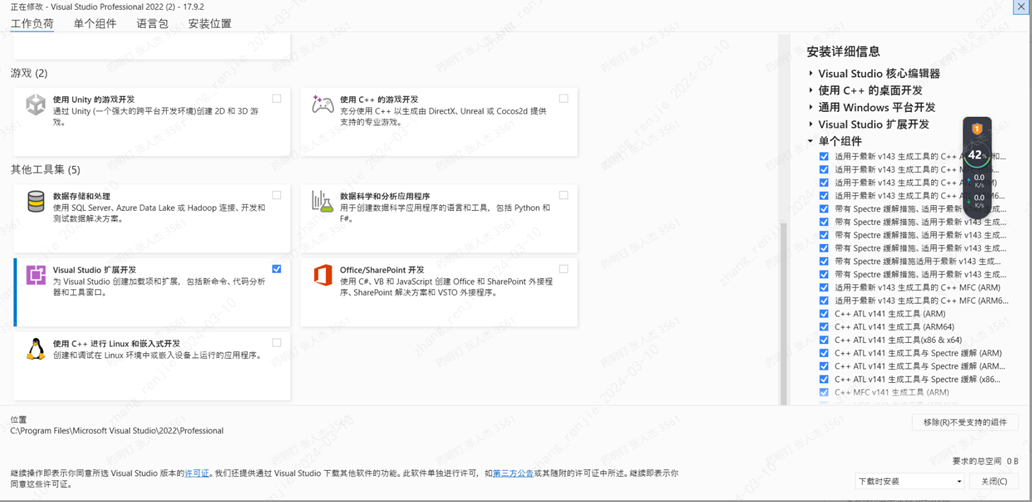This screenshot has width=1032, height=502.
Task: Click the Unity game development icon
Action: (36, 105)
